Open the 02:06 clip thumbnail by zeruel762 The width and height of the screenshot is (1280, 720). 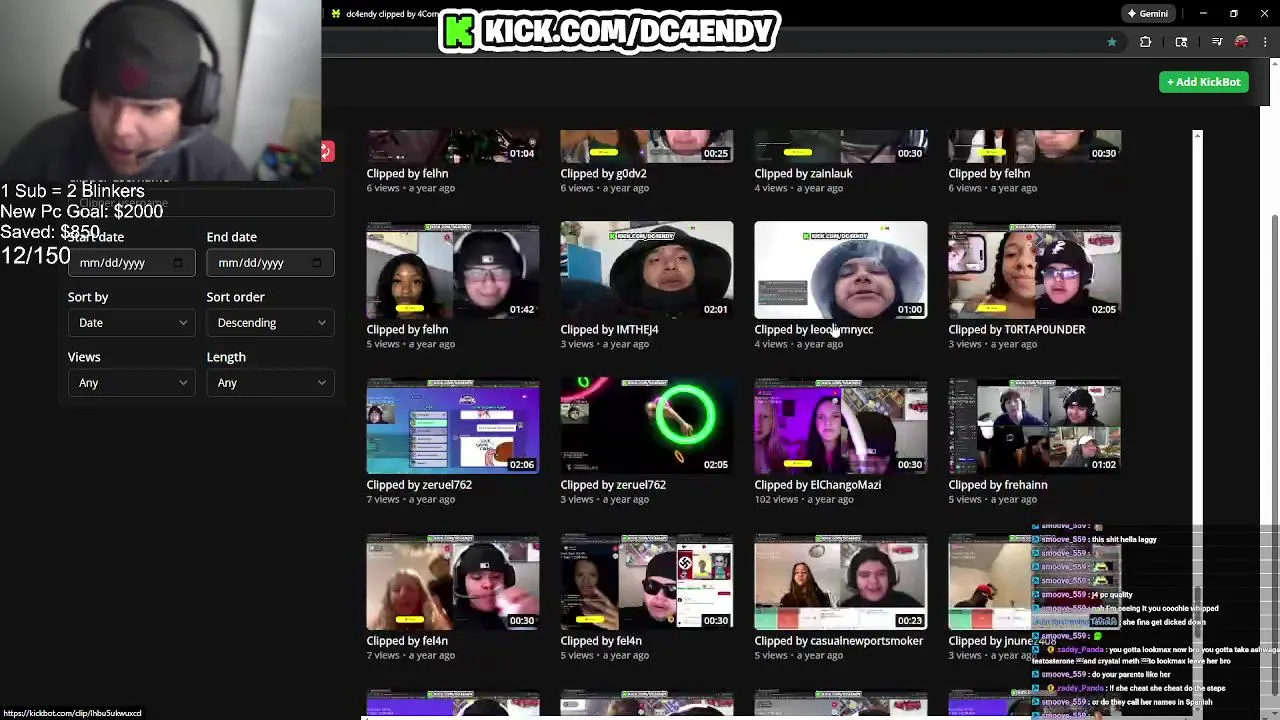point(453,426)
